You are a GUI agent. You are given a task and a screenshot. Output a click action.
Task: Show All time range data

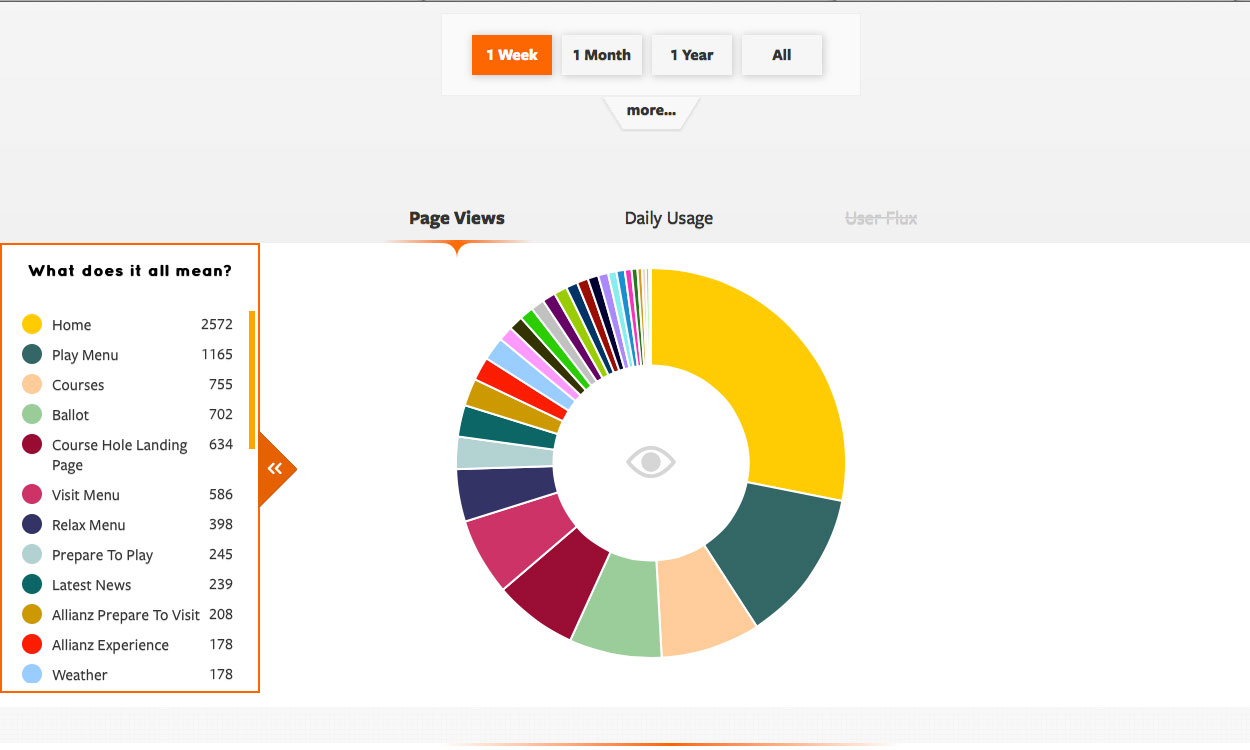782,55
